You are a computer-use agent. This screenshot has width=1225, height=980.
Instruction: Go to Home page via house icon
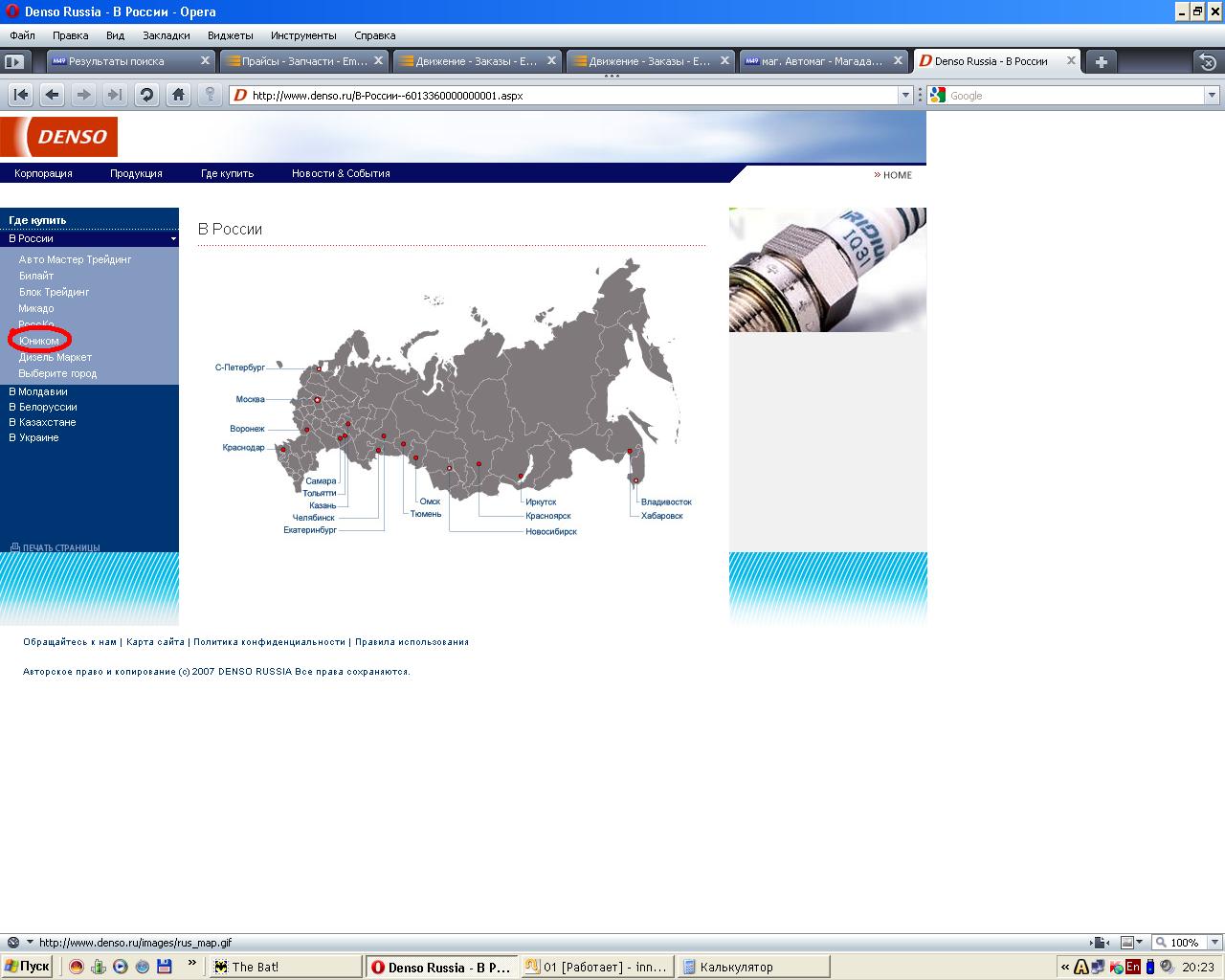pos(178,95)
